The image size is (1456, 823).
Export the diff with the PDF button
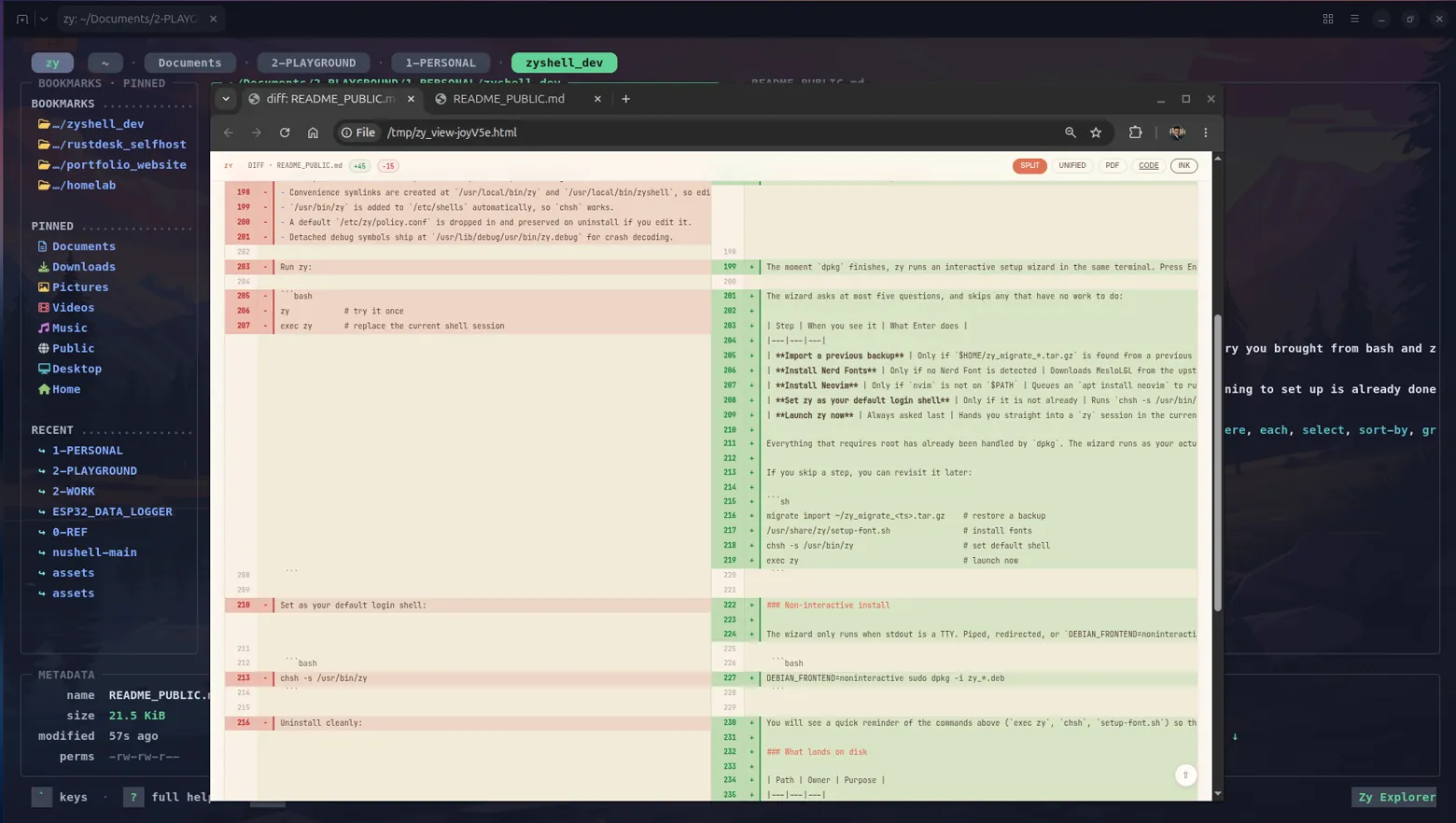click(1113, 166)
